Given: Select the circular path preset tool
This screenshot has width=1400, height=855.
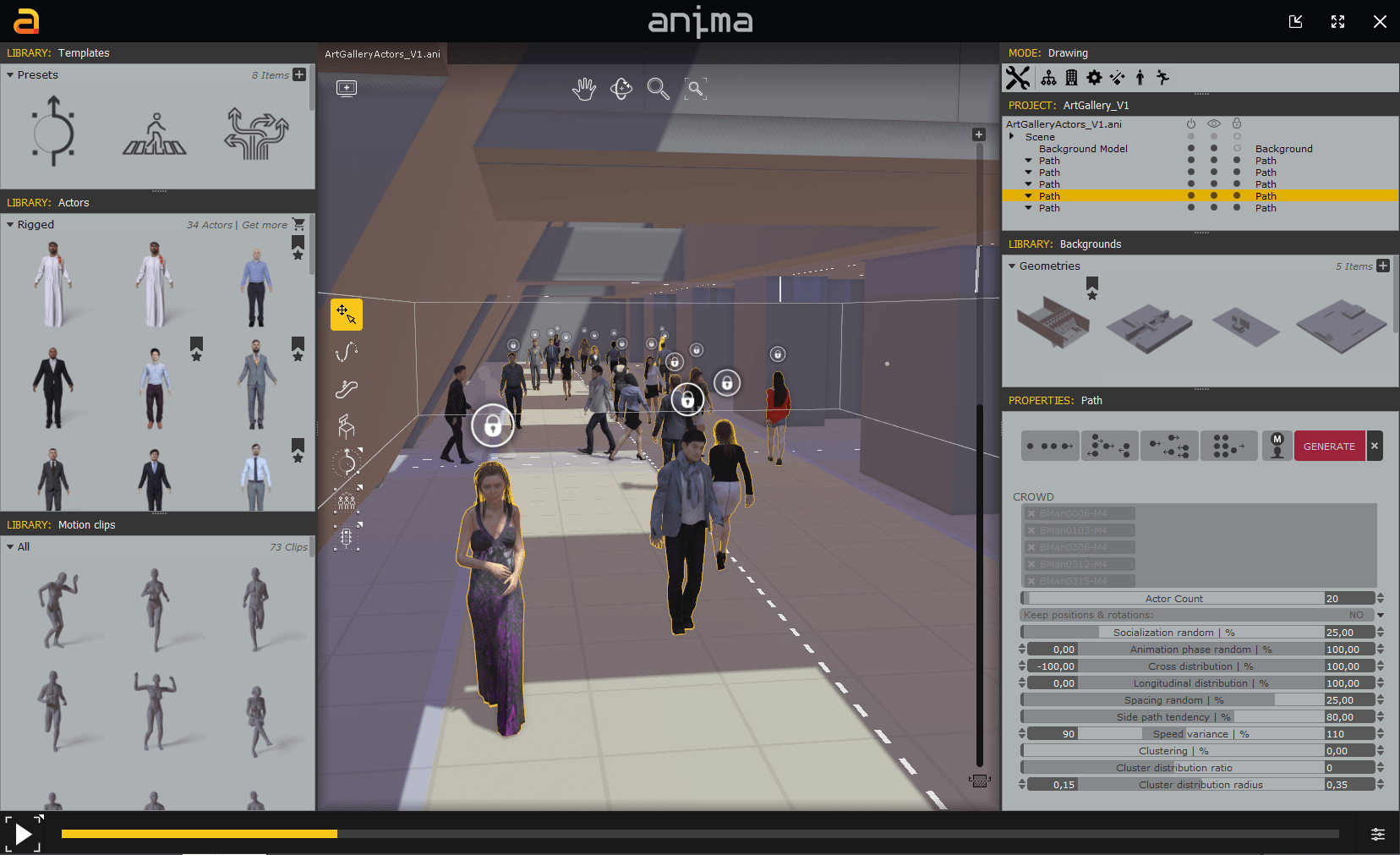Looking at the screenshot, I should 52,131.
